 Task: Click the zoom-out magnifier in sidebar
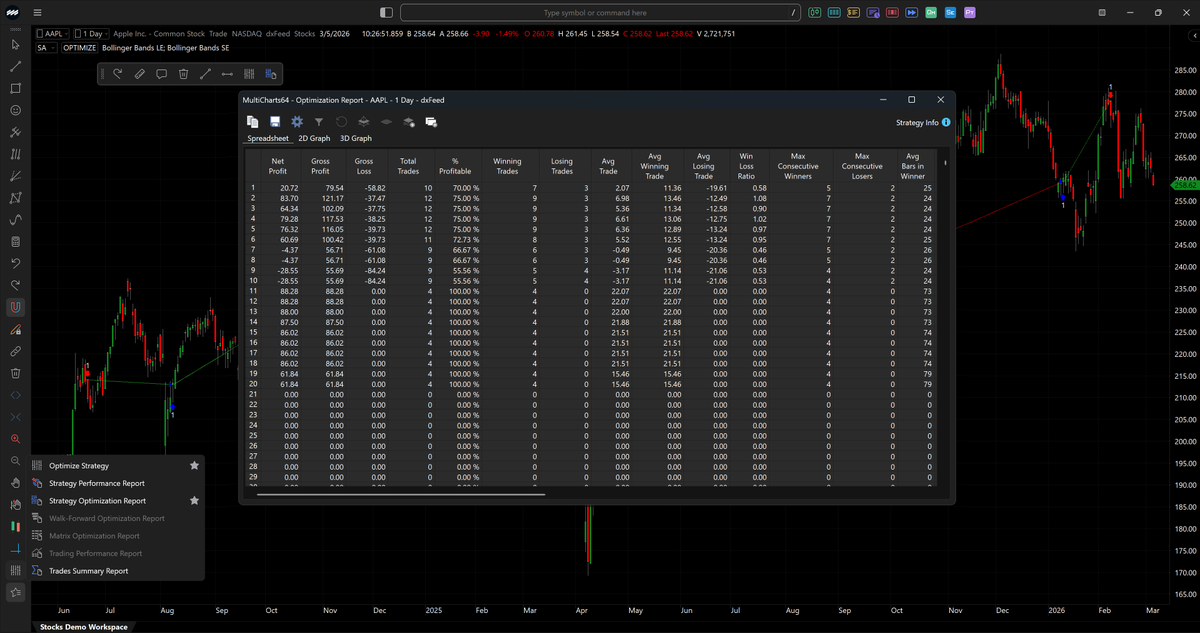tap(15, 461)
